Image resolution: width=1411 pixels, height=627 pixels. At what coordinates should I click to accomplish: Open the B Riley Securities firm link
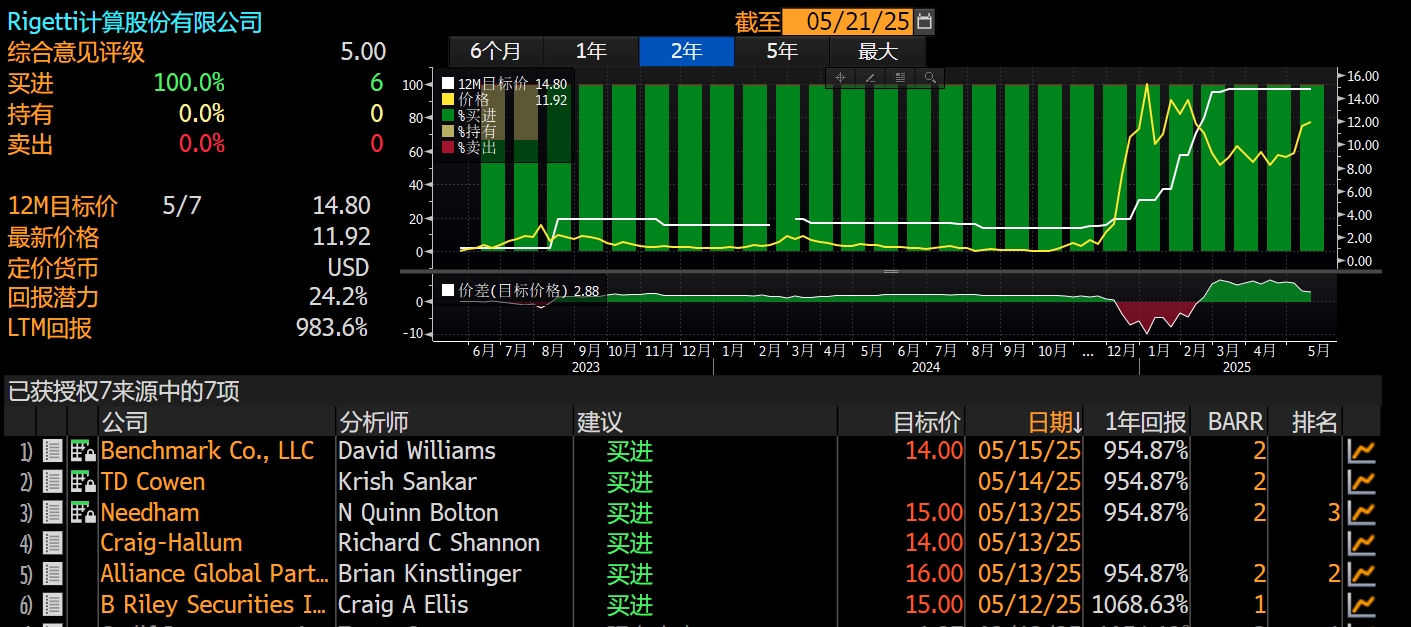[x=212, y=605]
